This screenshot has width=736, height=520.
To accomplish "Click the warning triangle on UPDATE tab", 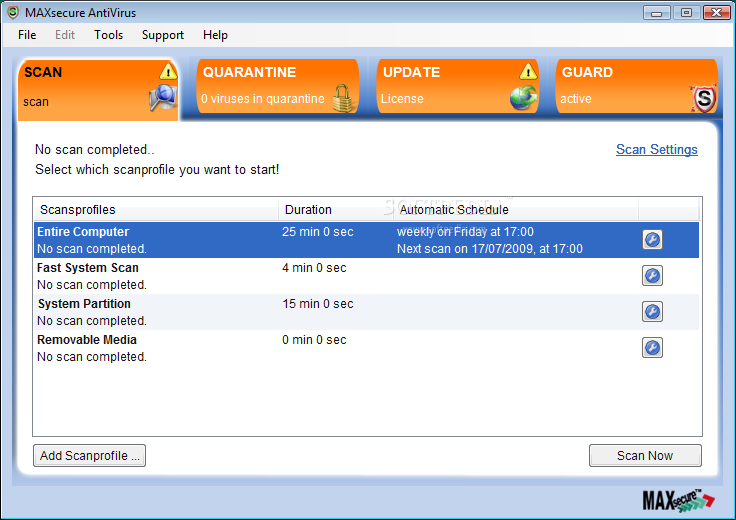I will pos(528,71).
